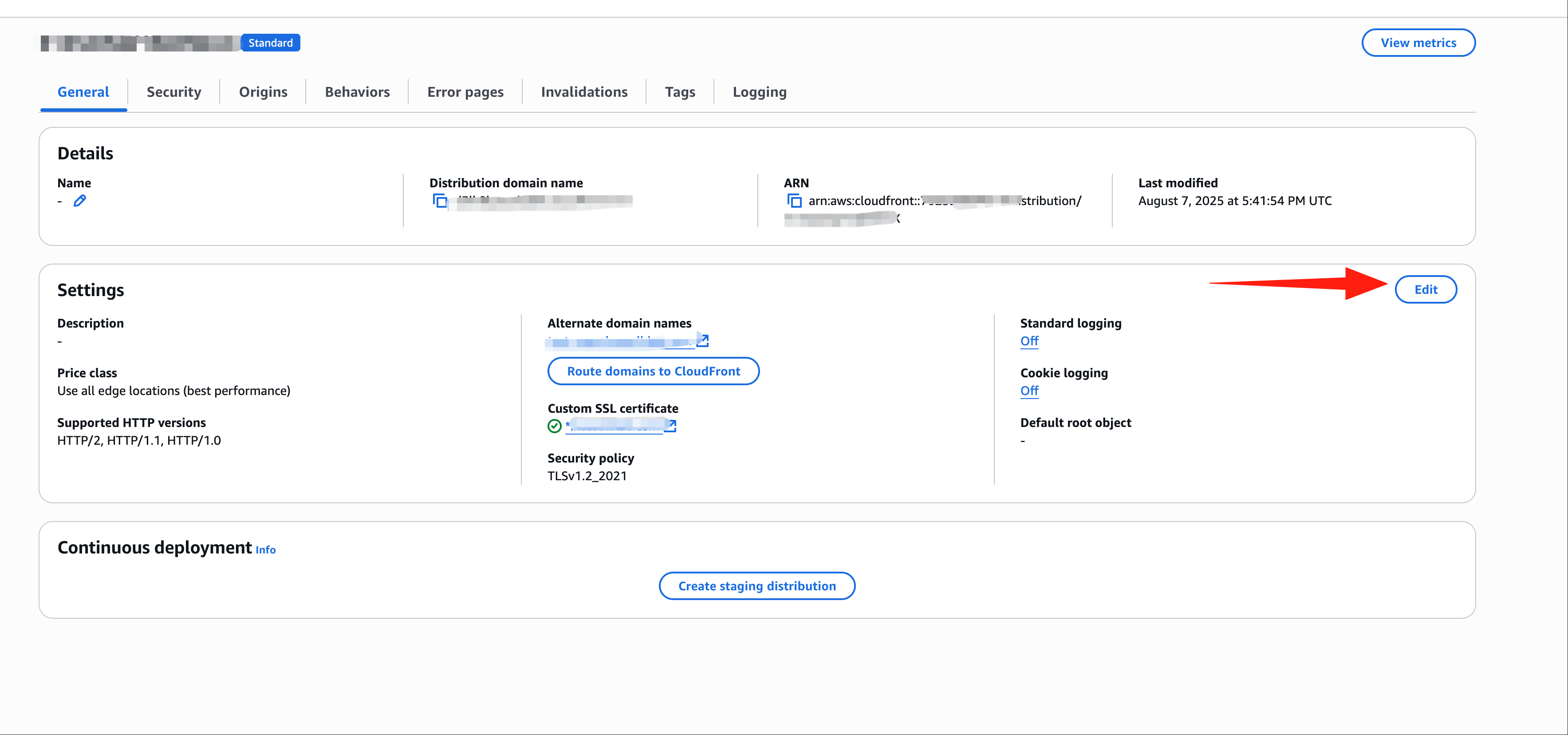Click the pencil icon to edit Name
This screenshot has height=735, width=1568.
[80, 201]
